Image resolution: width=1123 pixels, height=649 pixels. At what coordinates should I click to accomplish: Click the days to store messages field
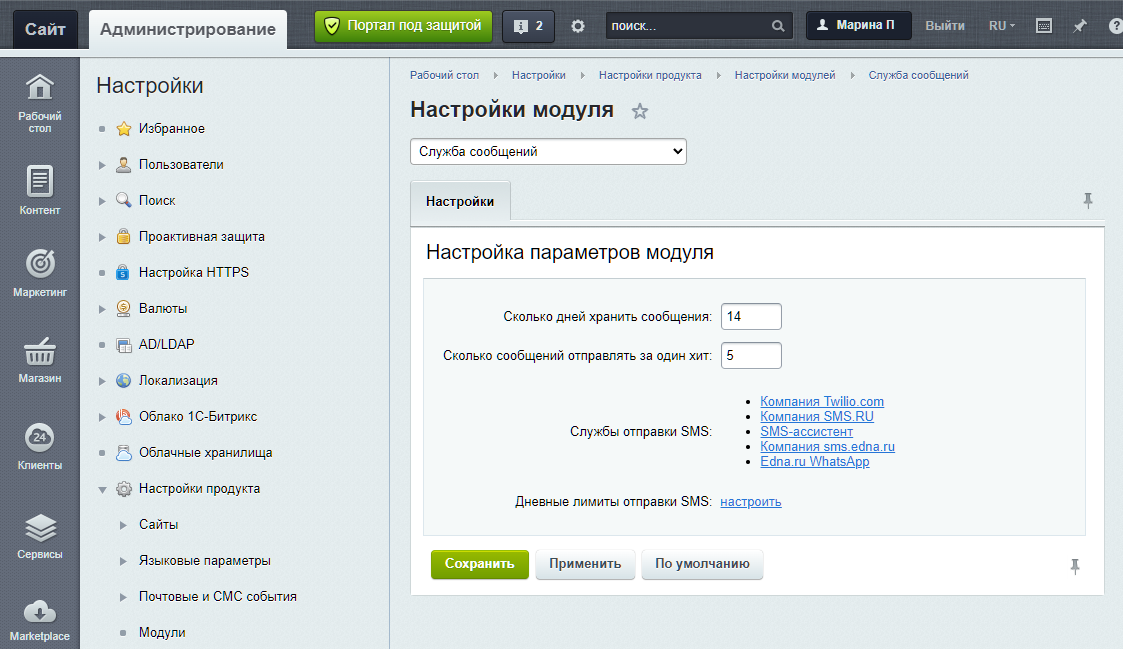tap(750, 316)
